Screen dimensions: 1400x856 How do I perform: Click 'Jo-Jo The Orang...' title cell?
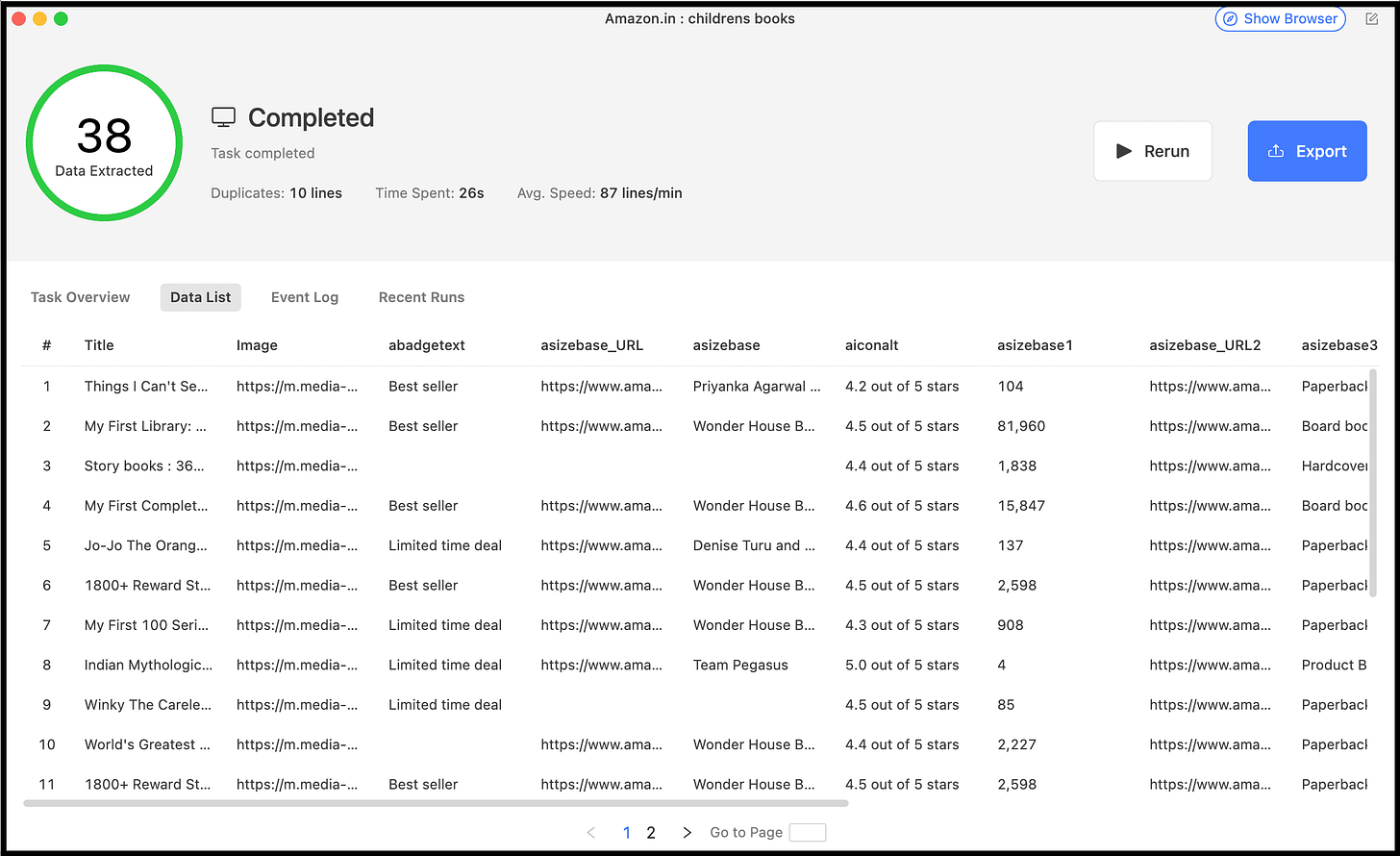pyautogui.click(x=147, y=545)
